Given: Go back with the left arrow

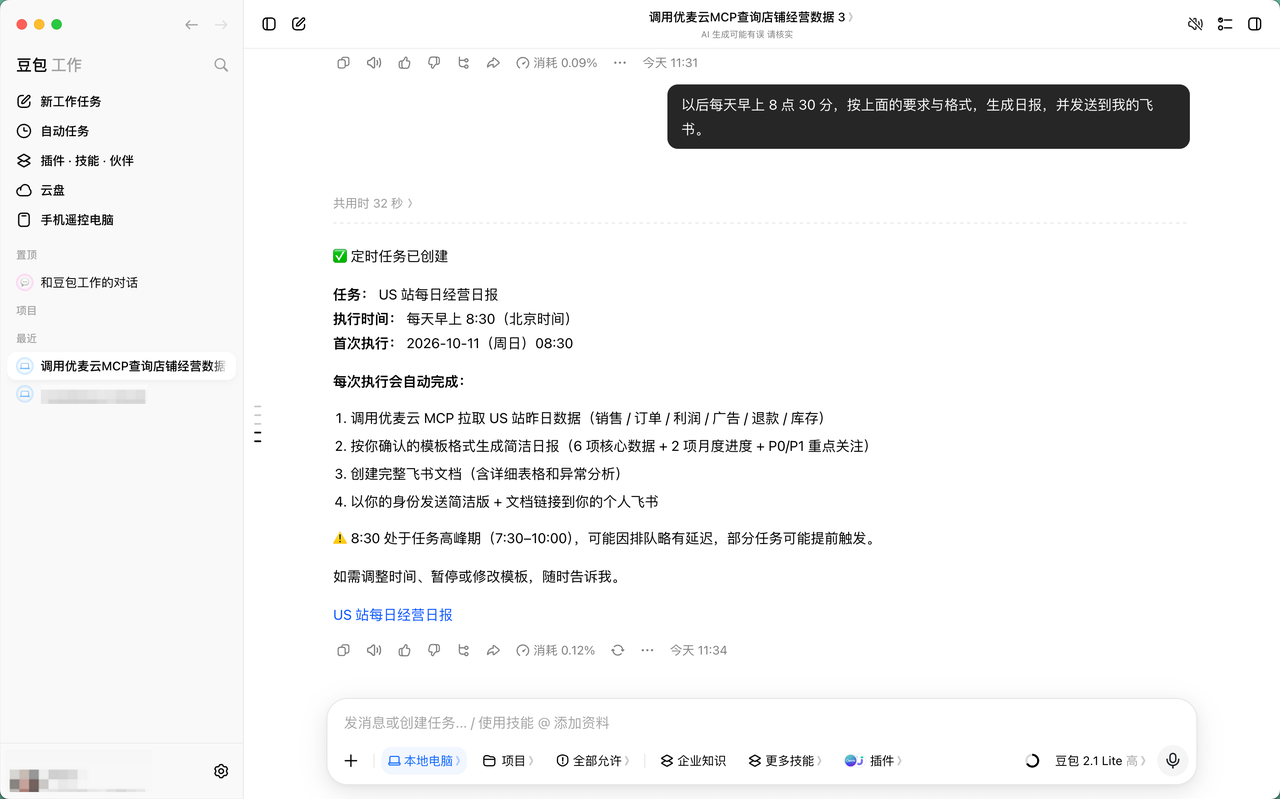Looking at the screenshot, I should pos(191,24).
